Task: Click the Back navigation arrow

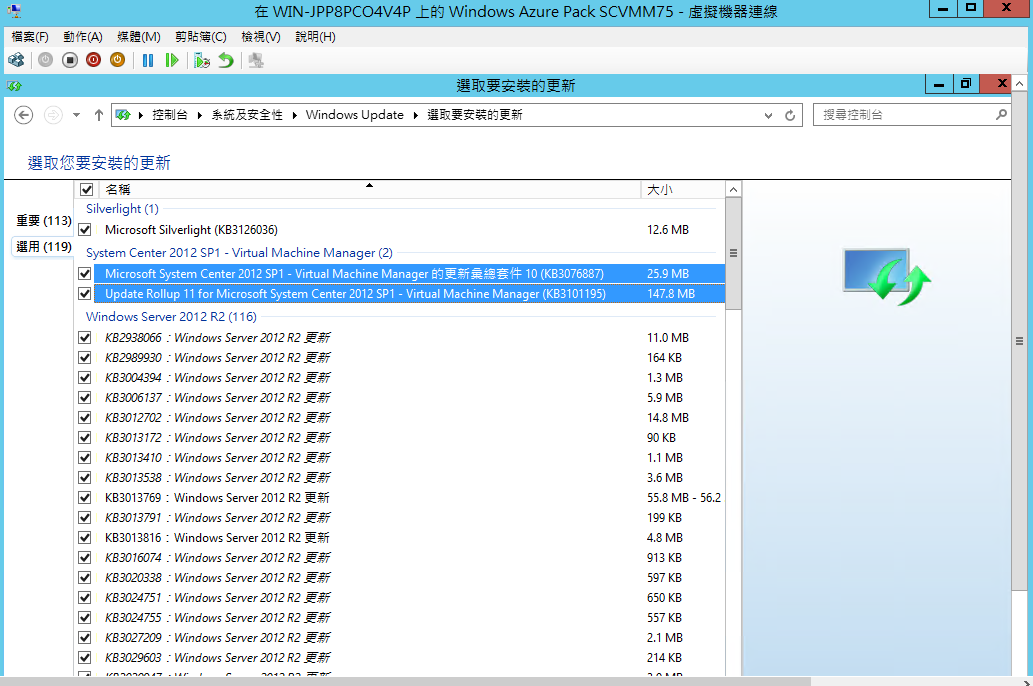Action: click(24, 115)
